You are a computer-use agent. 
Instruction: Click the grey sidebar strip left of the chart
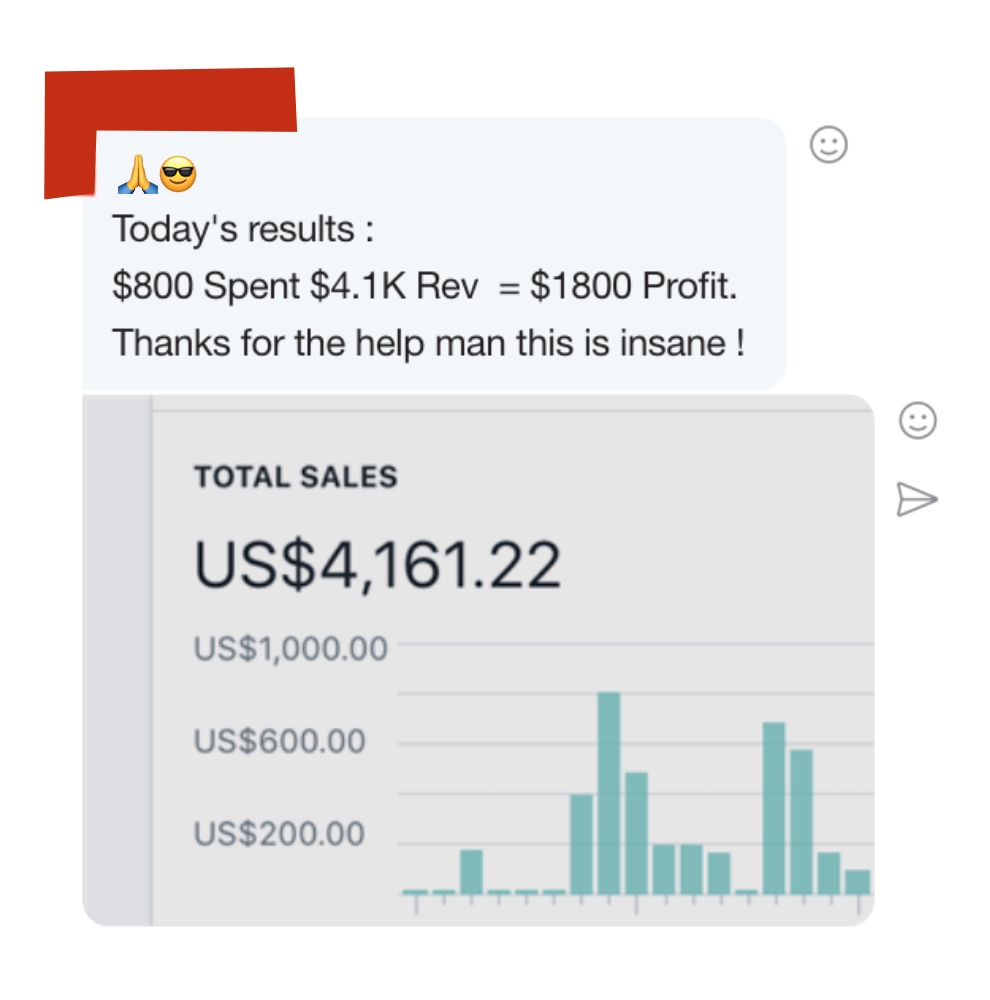coord(116,660)
